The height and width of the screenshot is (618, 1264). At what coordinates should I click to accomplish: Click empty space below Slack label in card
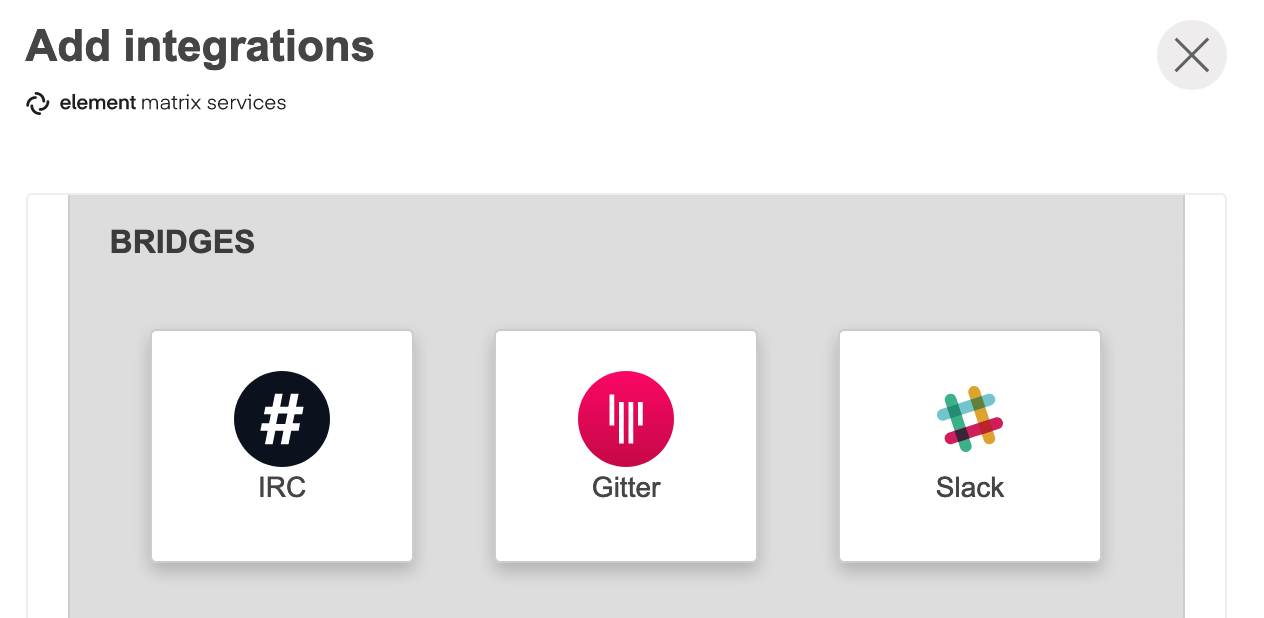[970, 532]
